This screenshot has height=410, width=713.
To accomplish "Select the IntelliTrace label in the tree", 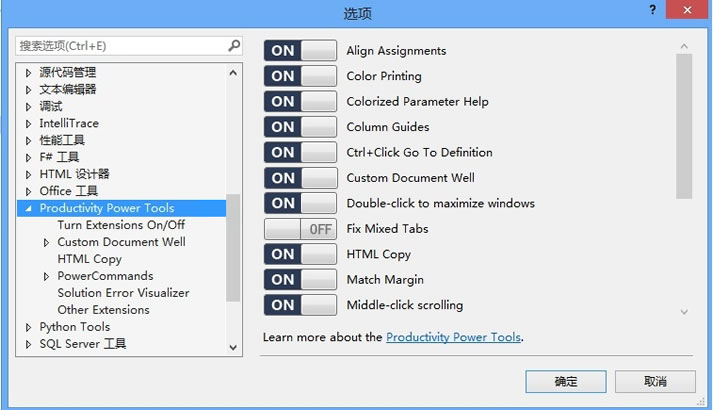I will pos(69,123).
